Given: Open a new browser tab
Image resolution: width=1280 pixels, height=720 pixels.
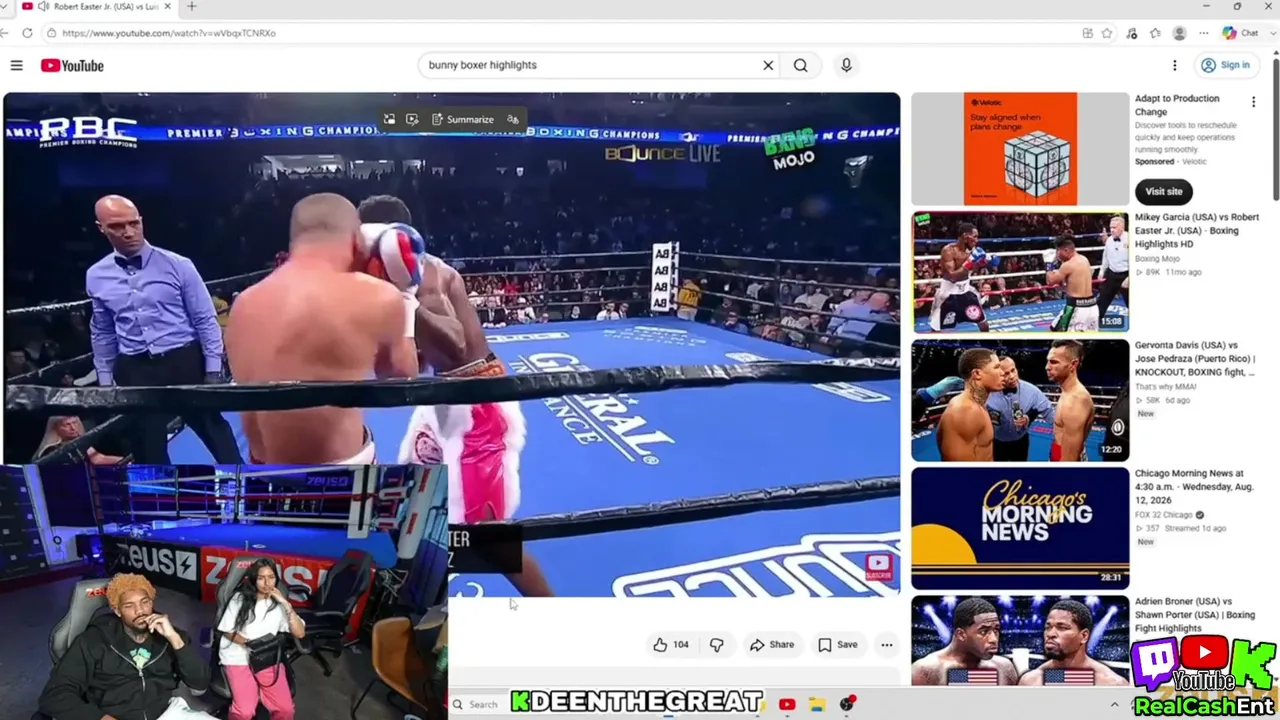Looking at the screenshot, I should [191, 7].
